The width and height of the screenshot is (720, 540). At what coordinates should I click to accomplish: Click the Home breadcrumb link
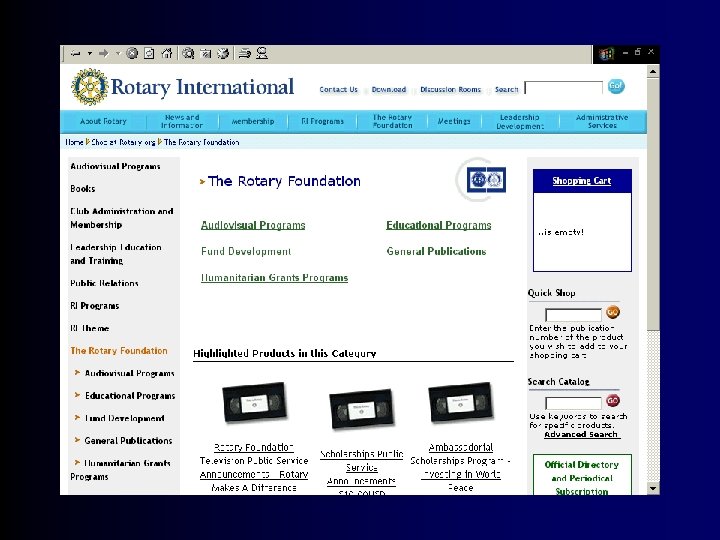(x=74, y=142)
